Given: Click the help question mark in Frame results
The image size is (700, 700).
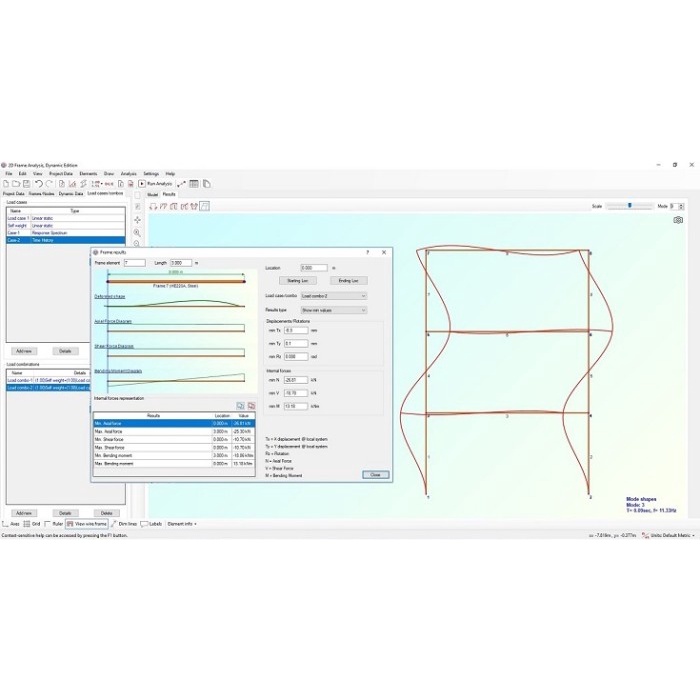Looking at the screenshot, I should click(368, 253).
